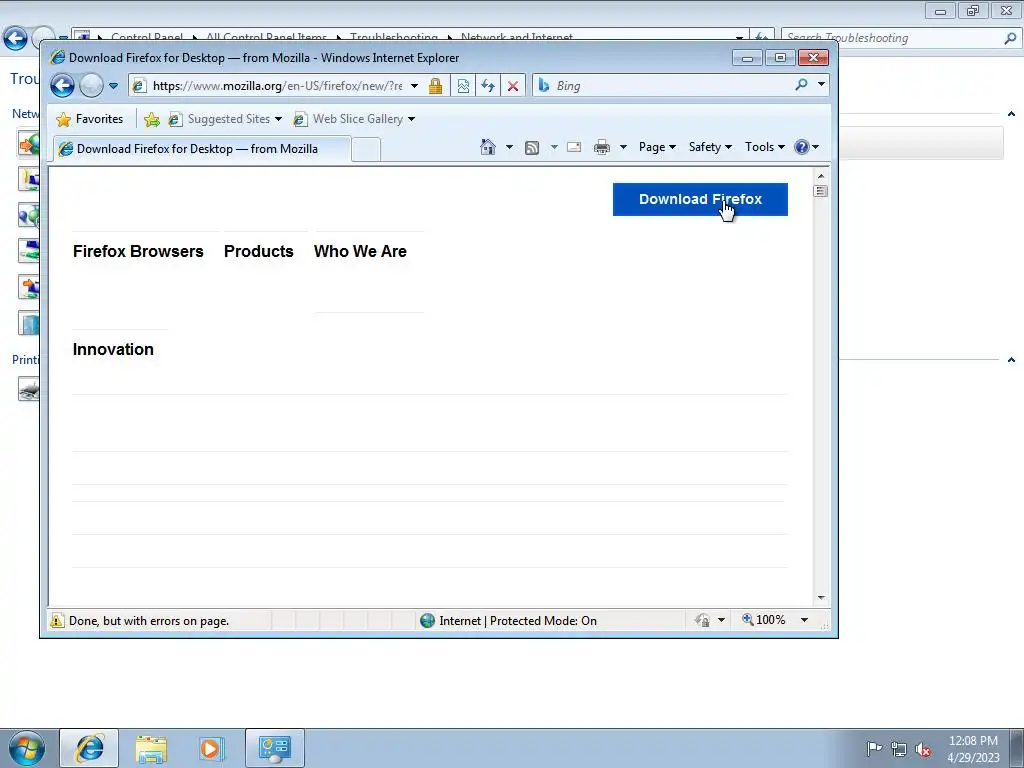This screenshot has height=768, width=1024.
Task: Click the taskbar clock 12:08 PM
Action: [973, 741]
